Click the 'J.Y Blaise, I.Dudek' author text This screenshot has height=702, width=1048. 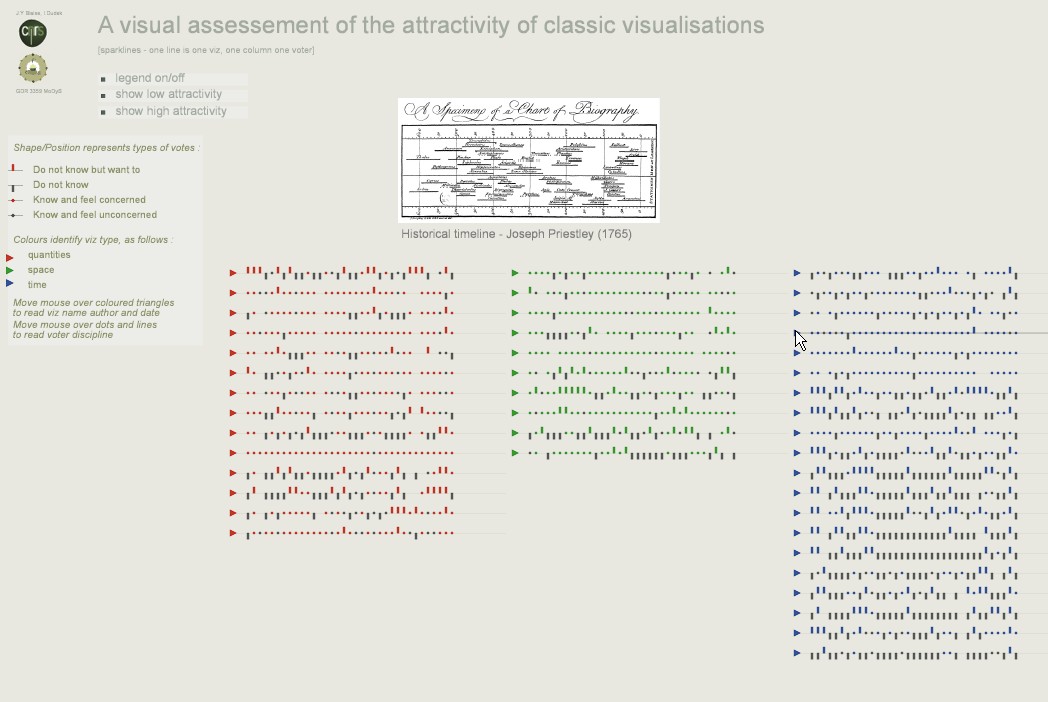point(39,13)
